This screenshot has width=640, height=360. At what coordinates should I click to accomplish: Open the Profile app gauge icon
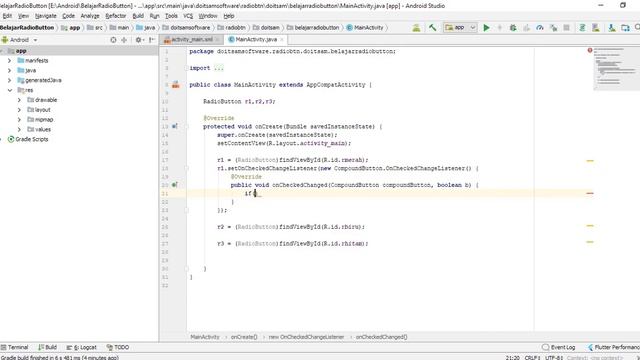[540, 28]
